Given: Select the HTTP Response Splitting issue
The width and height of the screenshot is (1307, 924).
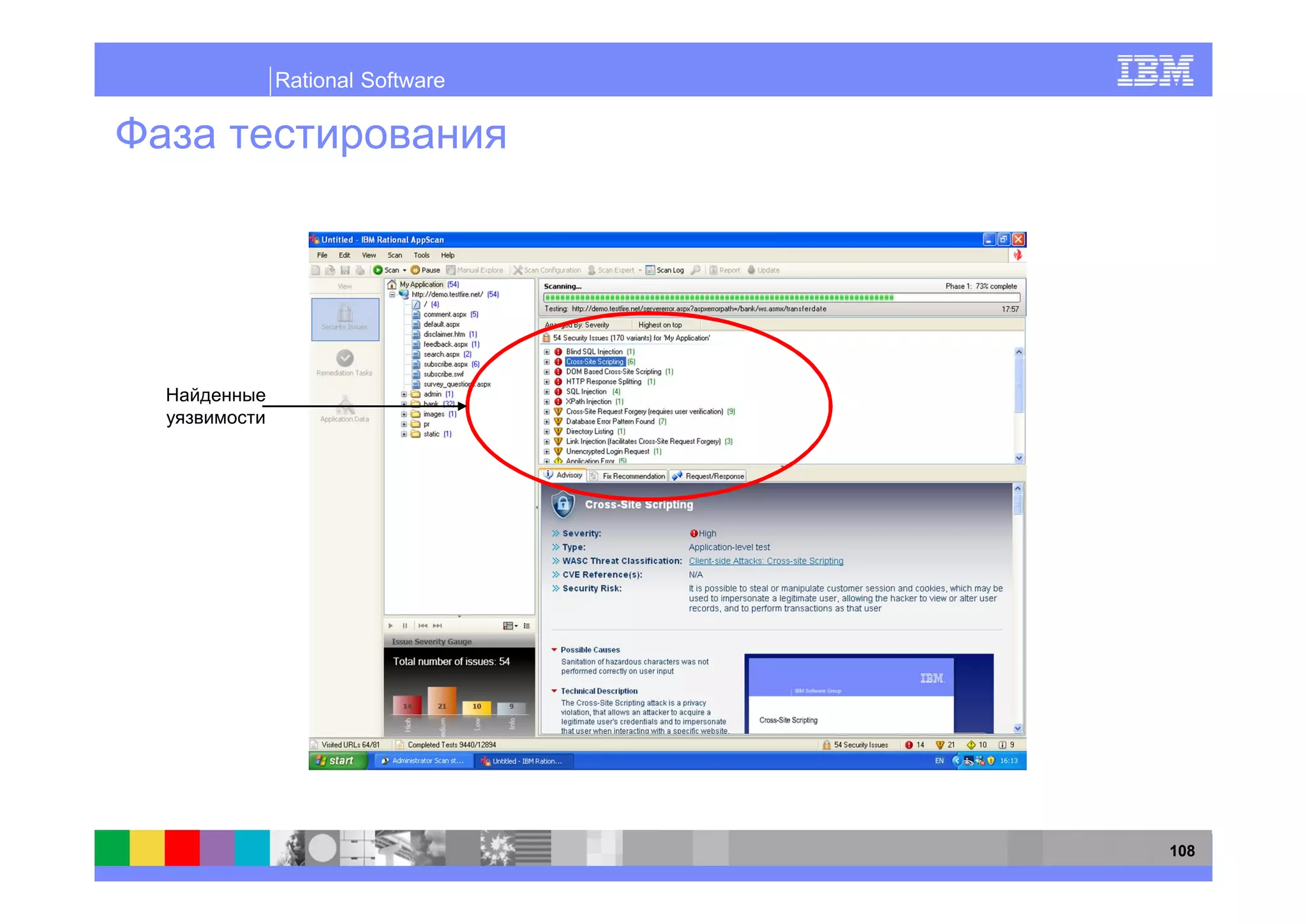Looking at the screenshot, I should pos(604,382).
